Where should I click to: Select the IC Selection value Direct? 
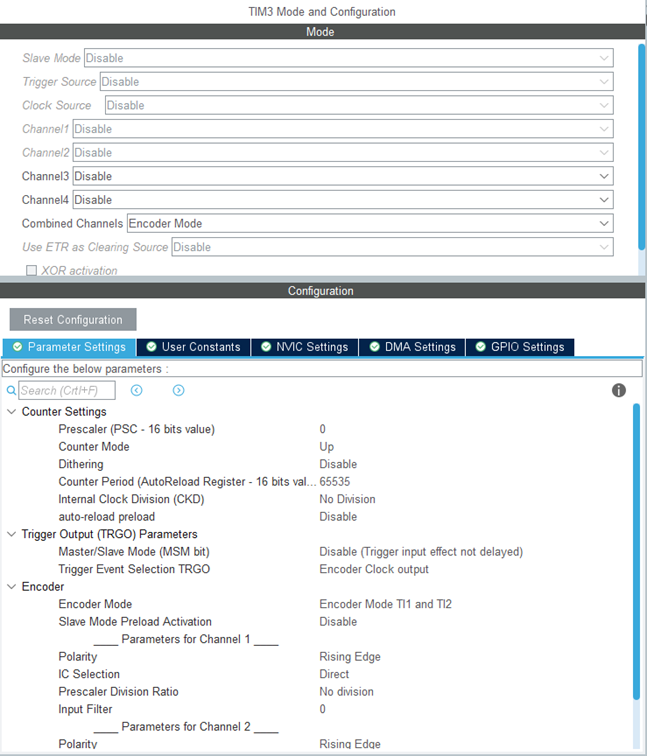pos(334,674)
